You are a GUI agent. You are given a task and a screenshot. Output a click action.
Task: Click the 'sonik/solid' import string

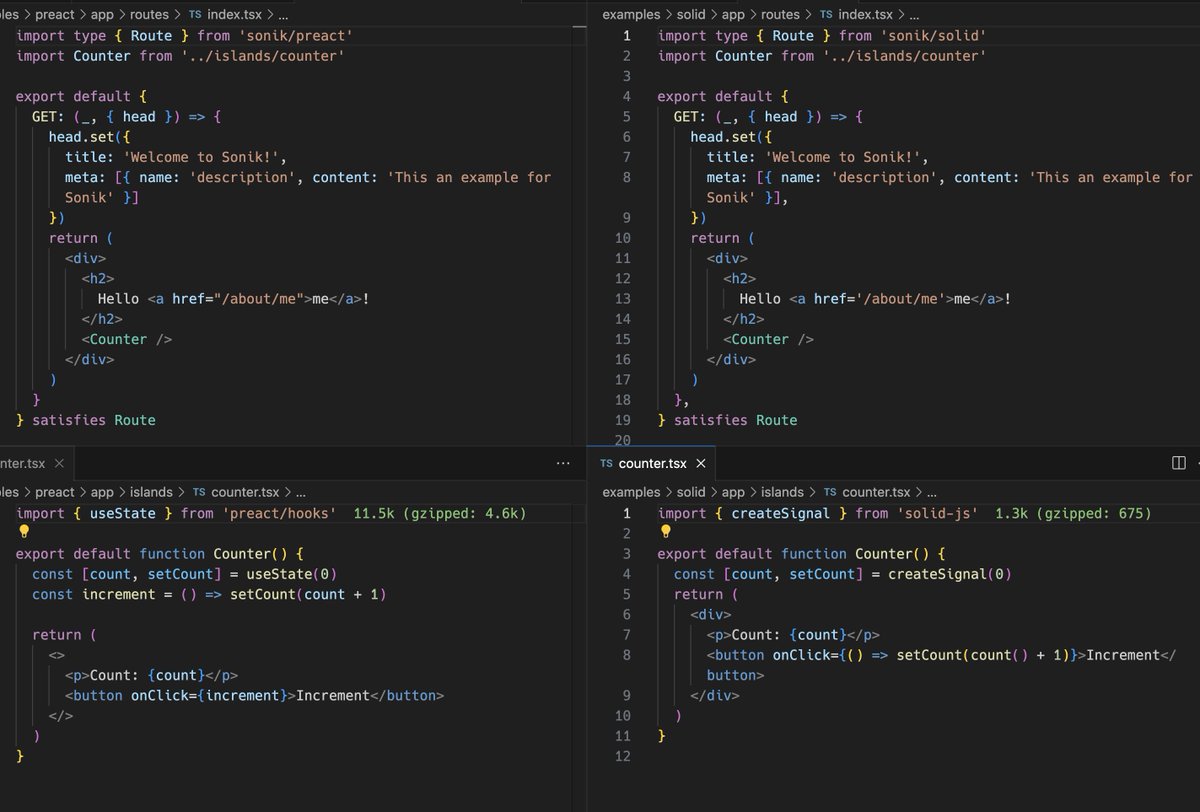click(x=933, y=36)
